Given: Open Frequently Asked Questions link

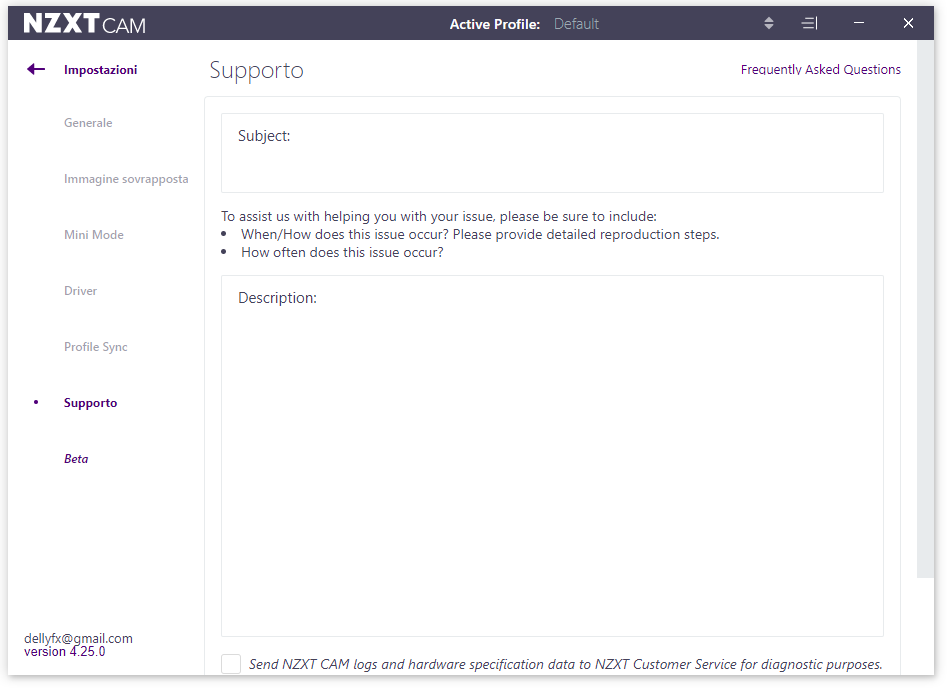Looking at the screenshot, I should 821,70.
